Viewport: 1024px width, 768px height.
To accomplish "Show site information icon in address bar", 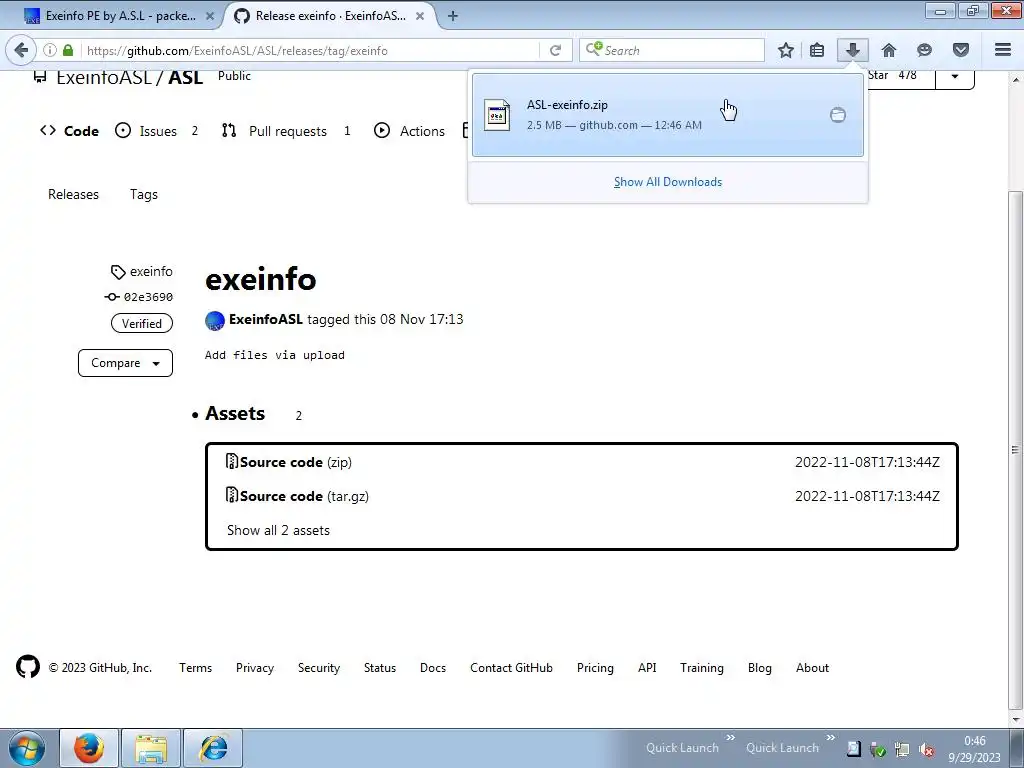I will pyautogui.click(x=50, y=50).
